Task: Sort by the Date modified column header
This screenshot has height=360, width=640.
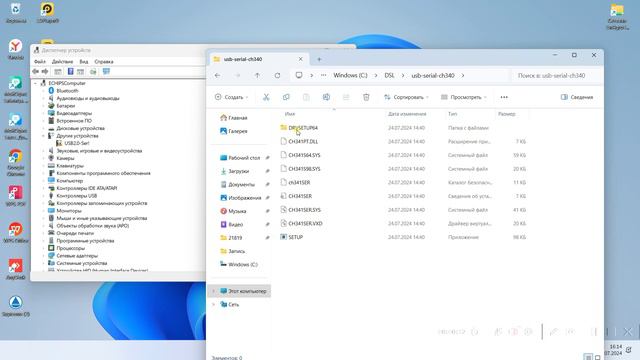Action: click(407, 114)
